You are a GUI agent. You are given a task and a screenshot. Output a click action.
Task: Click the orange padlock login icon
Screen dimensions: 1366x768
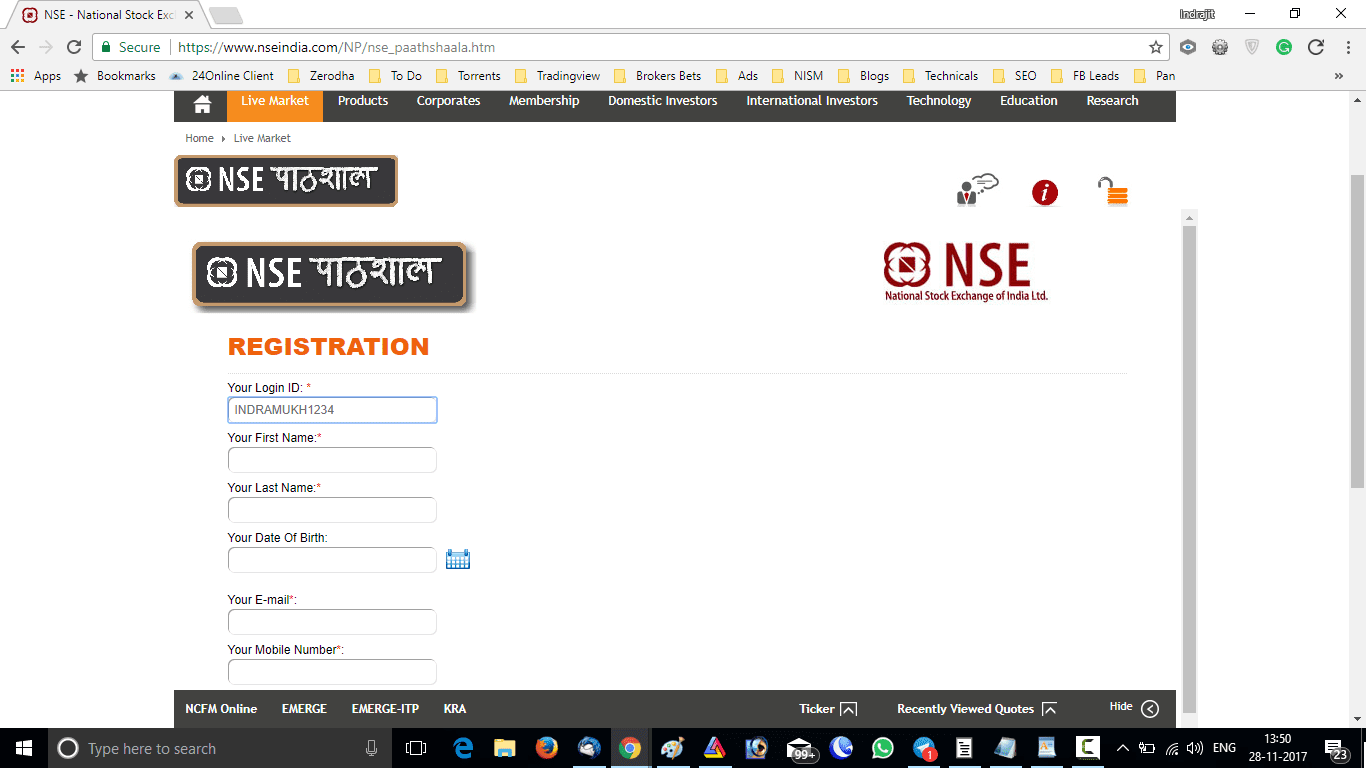[x=1113, y=191]
